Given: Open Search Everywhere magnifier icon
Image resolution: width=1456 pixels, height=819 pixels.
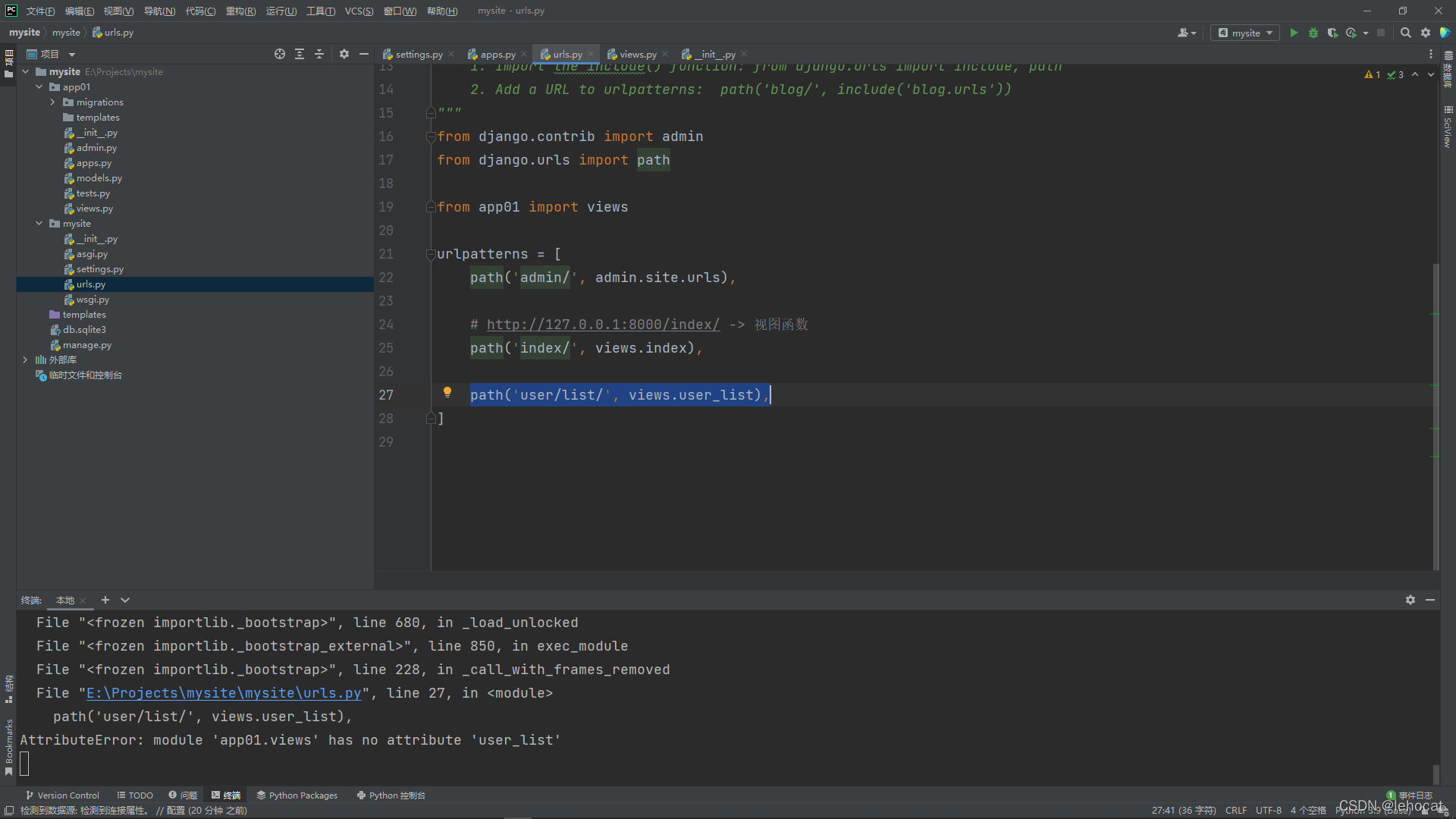Looking at the screenshot, I should click(x=1405, y=33).
